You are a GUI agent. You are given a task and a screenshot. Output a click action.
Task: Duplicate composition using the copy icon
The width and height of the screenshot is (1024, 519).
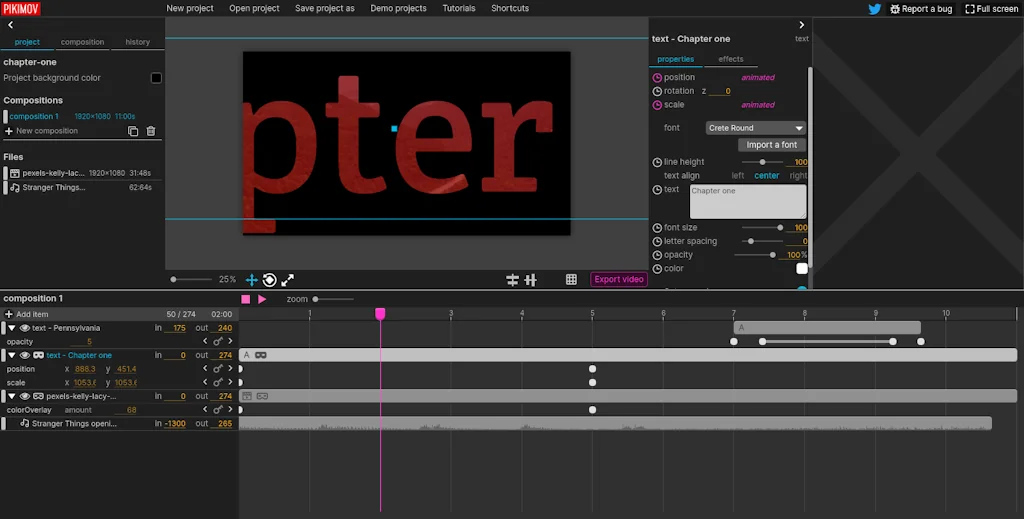[133, 131]
